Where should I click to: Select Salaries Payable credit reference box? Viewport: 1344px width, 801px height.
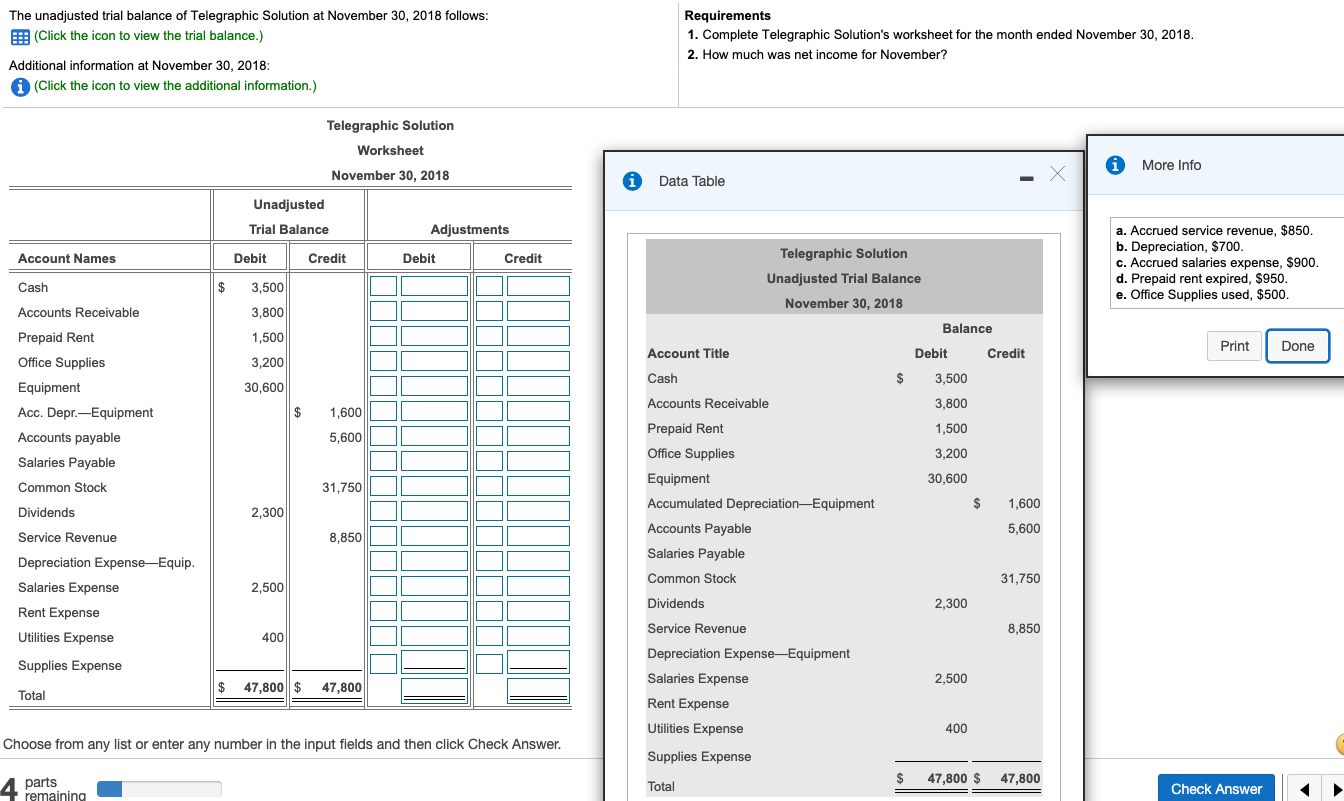[x=489, y=462]
